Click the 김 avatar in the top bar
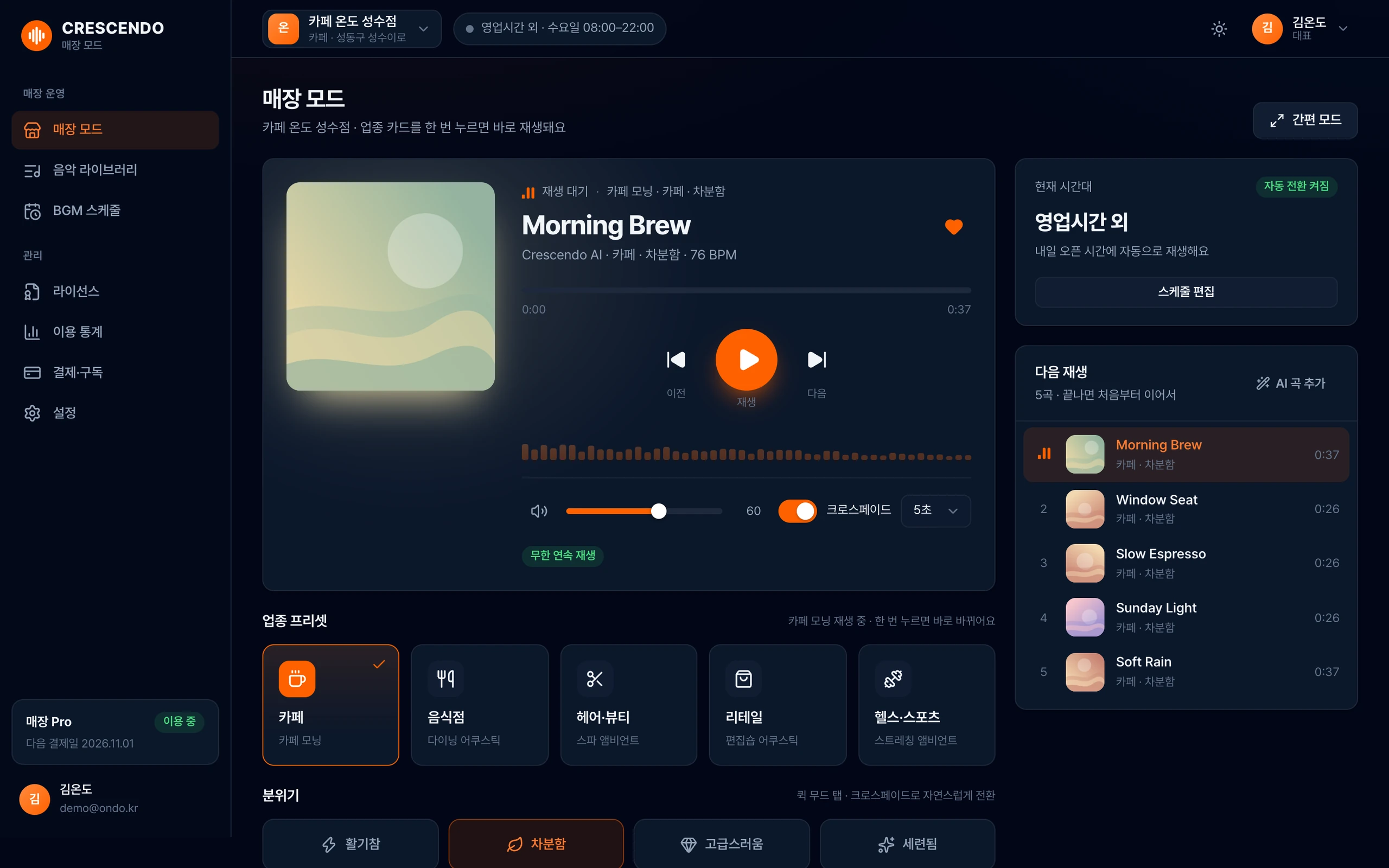 (x=1267, y=29)
